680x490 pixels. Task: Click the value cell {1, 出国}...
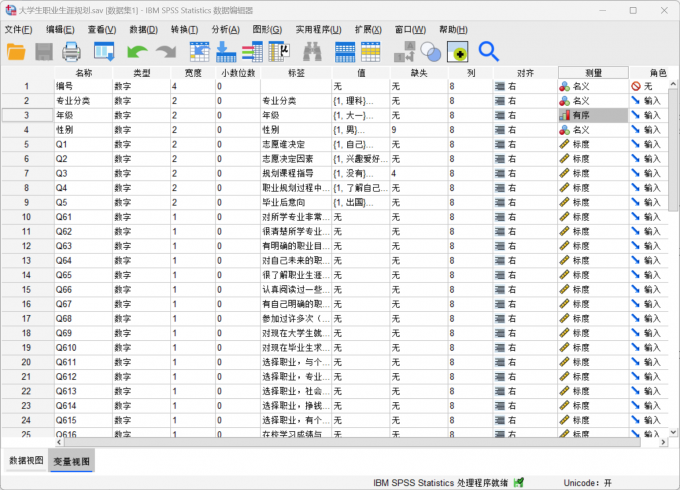tap(361, 203)
